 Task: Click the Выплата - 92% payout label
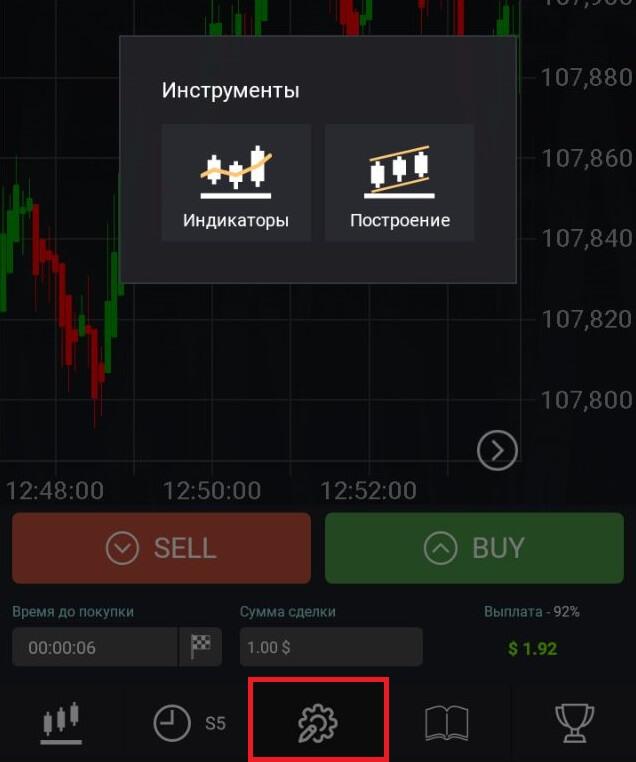532,611
